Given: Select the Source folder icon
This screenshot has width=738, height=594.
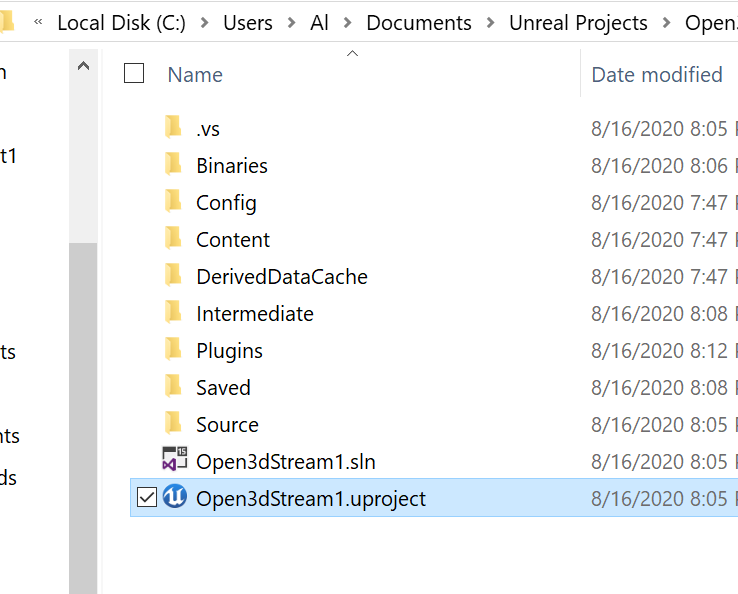Looking at the screenshot, I should coord(173,423).
